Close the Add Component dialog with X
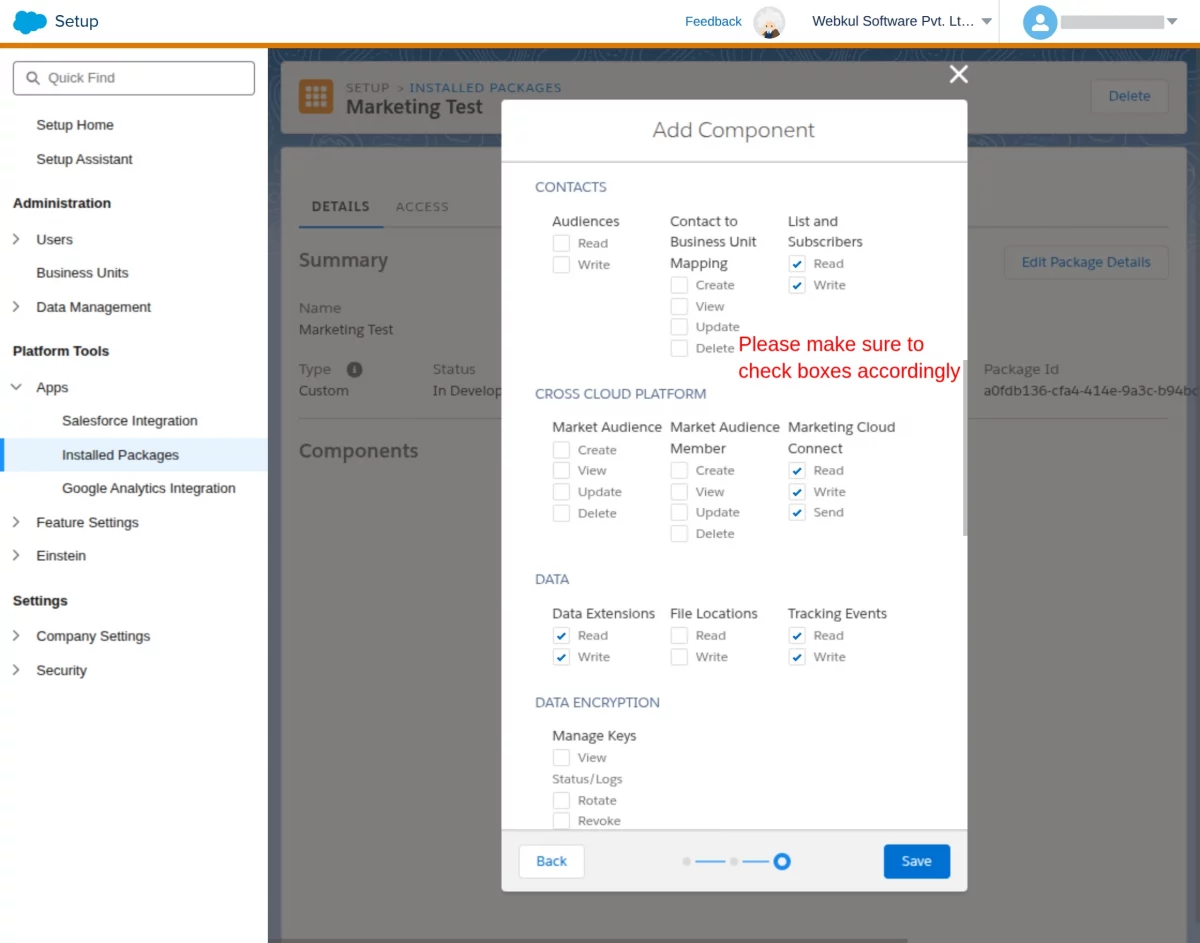The image size is (1200, 943). point(958,74)
